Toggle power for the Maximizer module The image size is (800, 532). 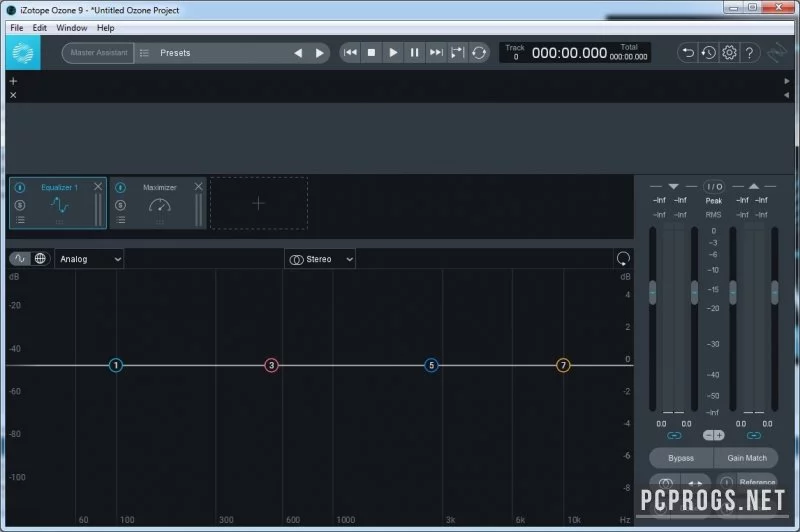click(x=120, y=188)
